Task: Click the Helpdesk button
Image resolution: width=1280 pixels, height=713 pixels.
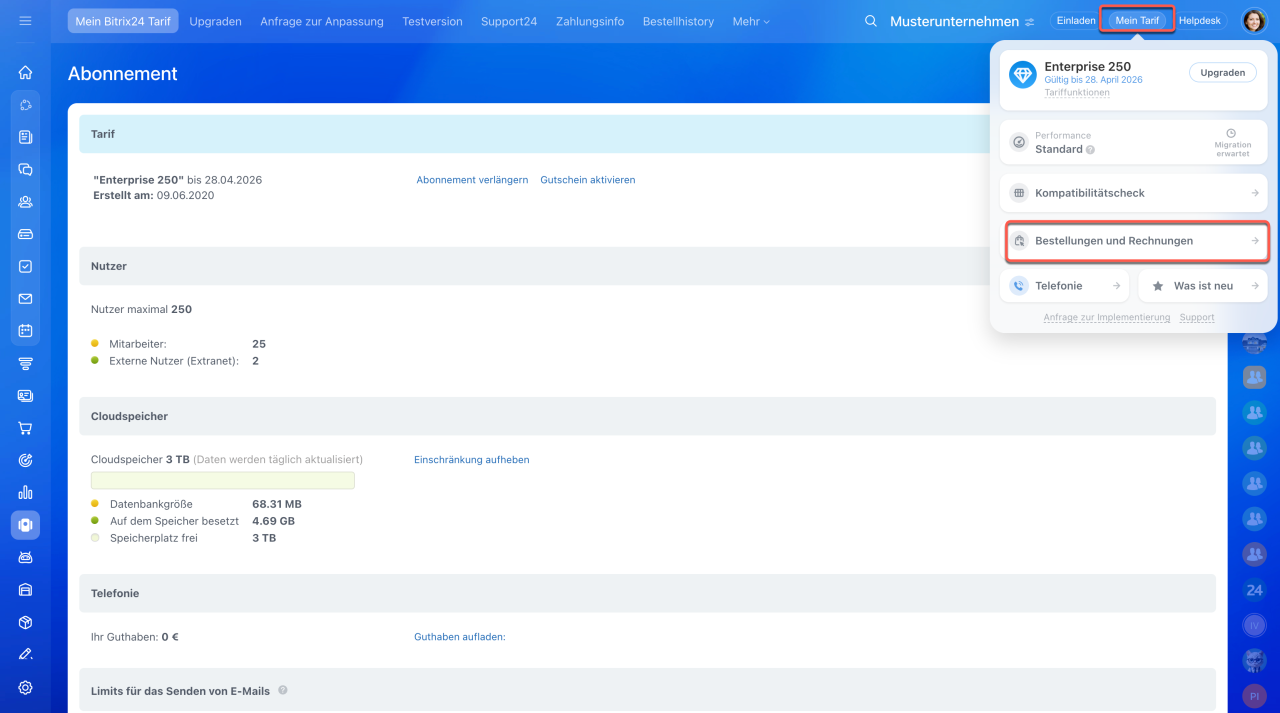Action: coord(1200,21)
